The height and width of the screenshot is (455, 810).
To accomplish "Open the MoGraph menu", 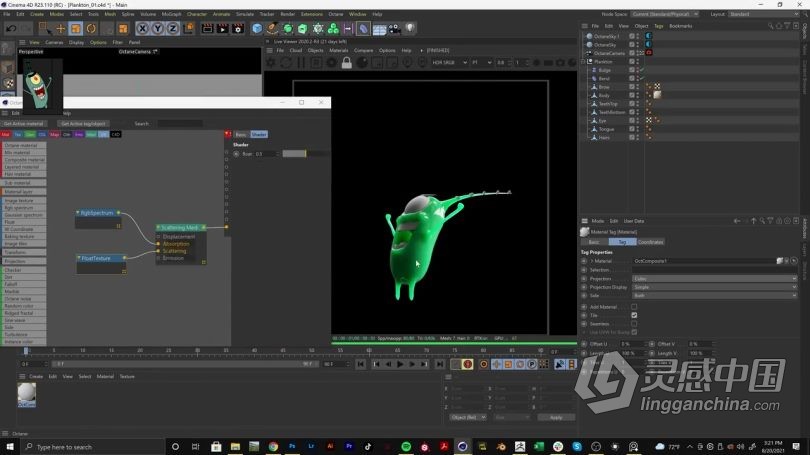I will (x=171, y=14).
